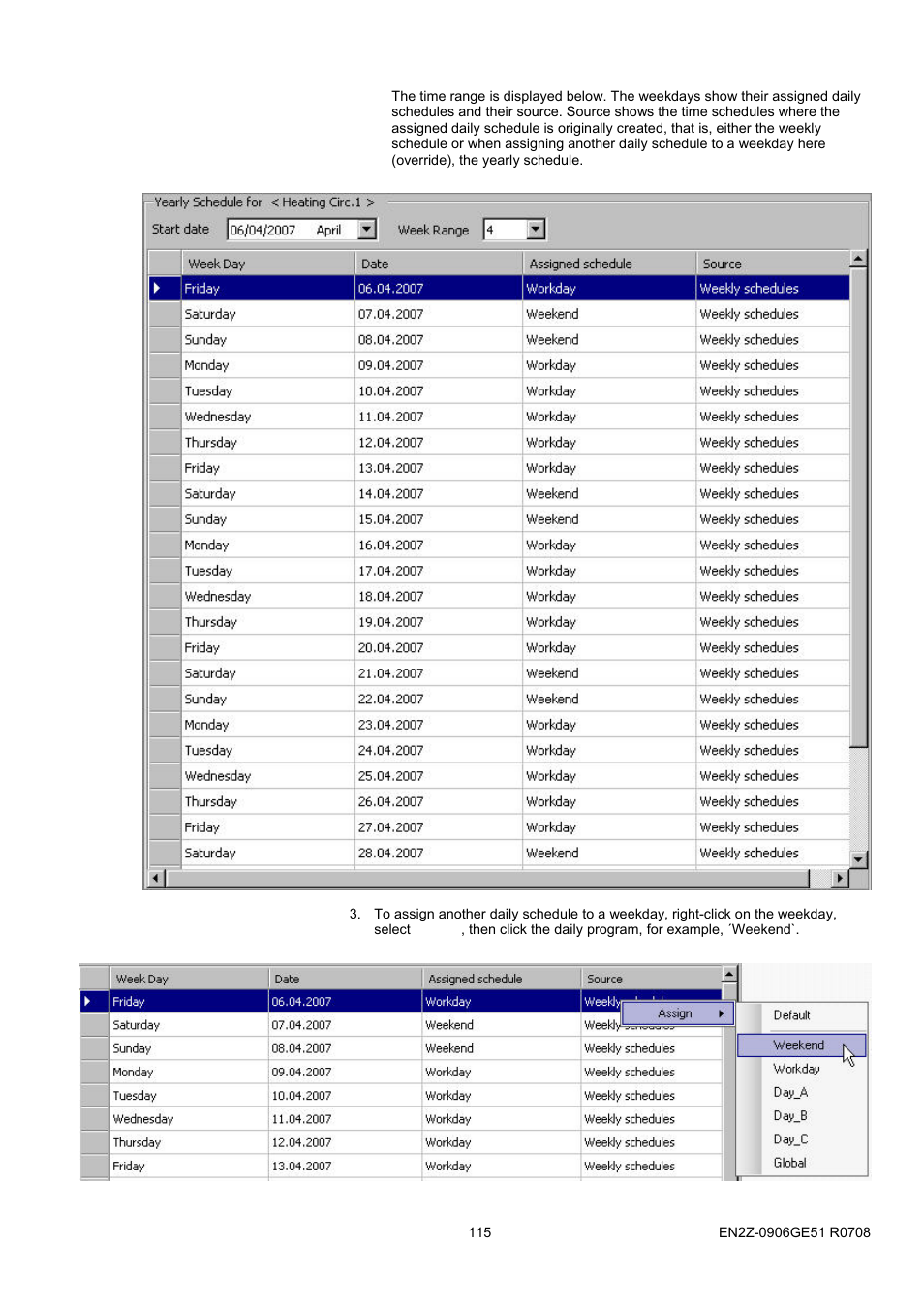Click date cell 10.04.2007 in upper table
Viewport: 924px width, 1308px height.
[x=439, y=391]
